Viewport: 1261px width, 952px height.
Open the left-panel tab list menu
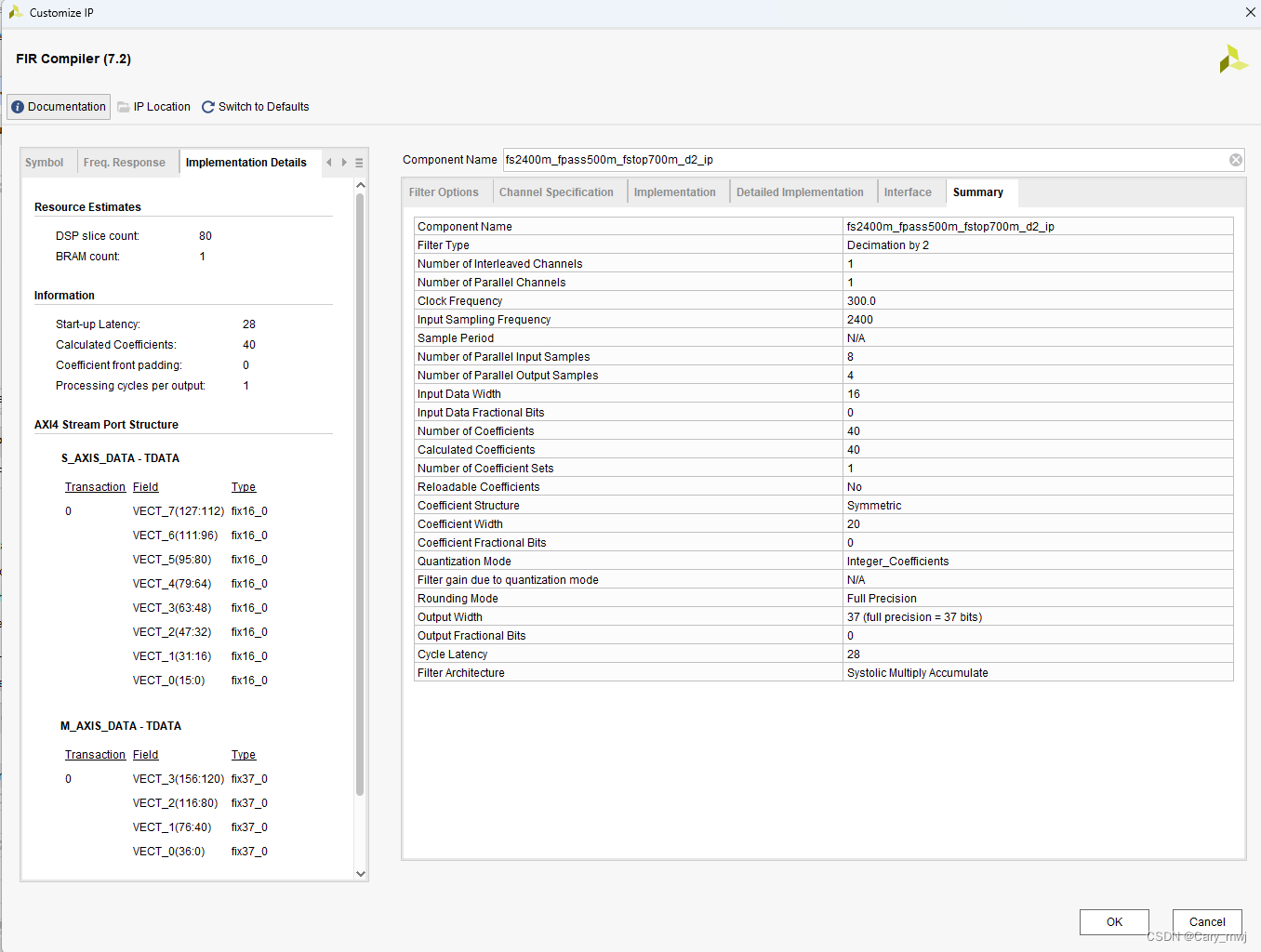pyautogui.click(x=359, y=163)
